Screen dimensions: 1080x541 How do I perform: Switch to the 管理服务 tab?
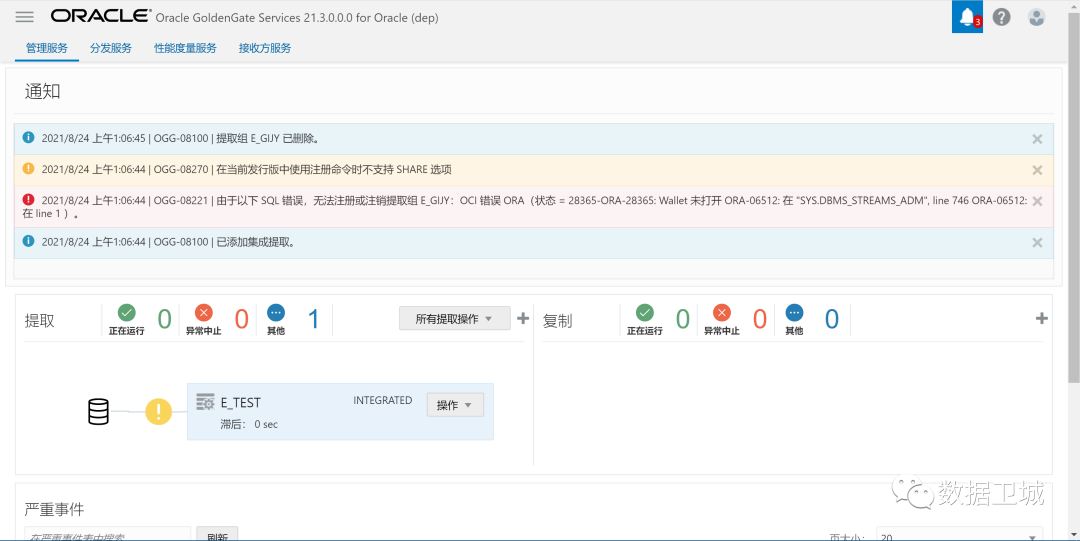coord(47,48)
